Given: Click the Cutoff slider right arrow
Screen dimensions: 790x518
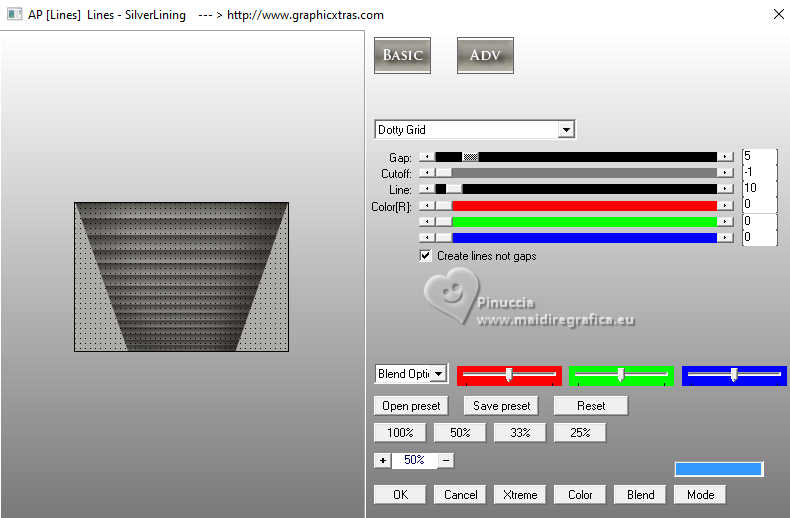Looking at the screenshot, I should [x=725, y=173].
